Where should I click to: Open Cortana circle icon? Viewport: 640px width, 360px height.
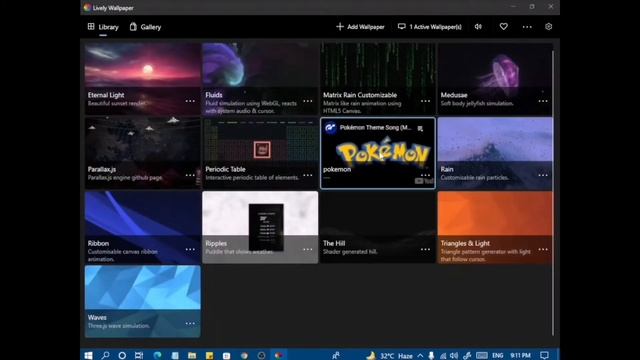point(122,356)
